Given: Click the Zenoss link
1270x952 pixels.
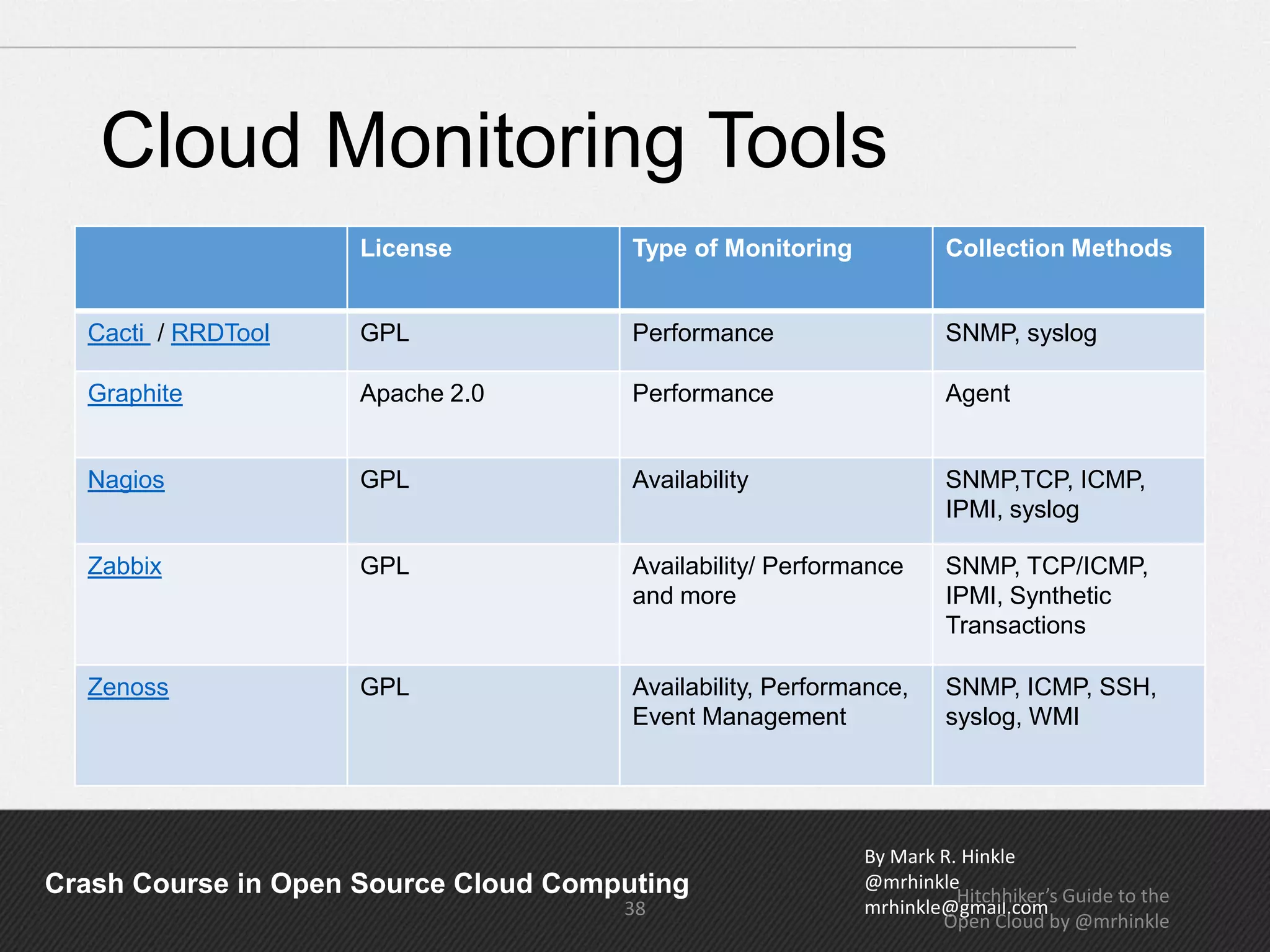Looking at the screenshot, I should pyautogui.click(x=128, y=687).
